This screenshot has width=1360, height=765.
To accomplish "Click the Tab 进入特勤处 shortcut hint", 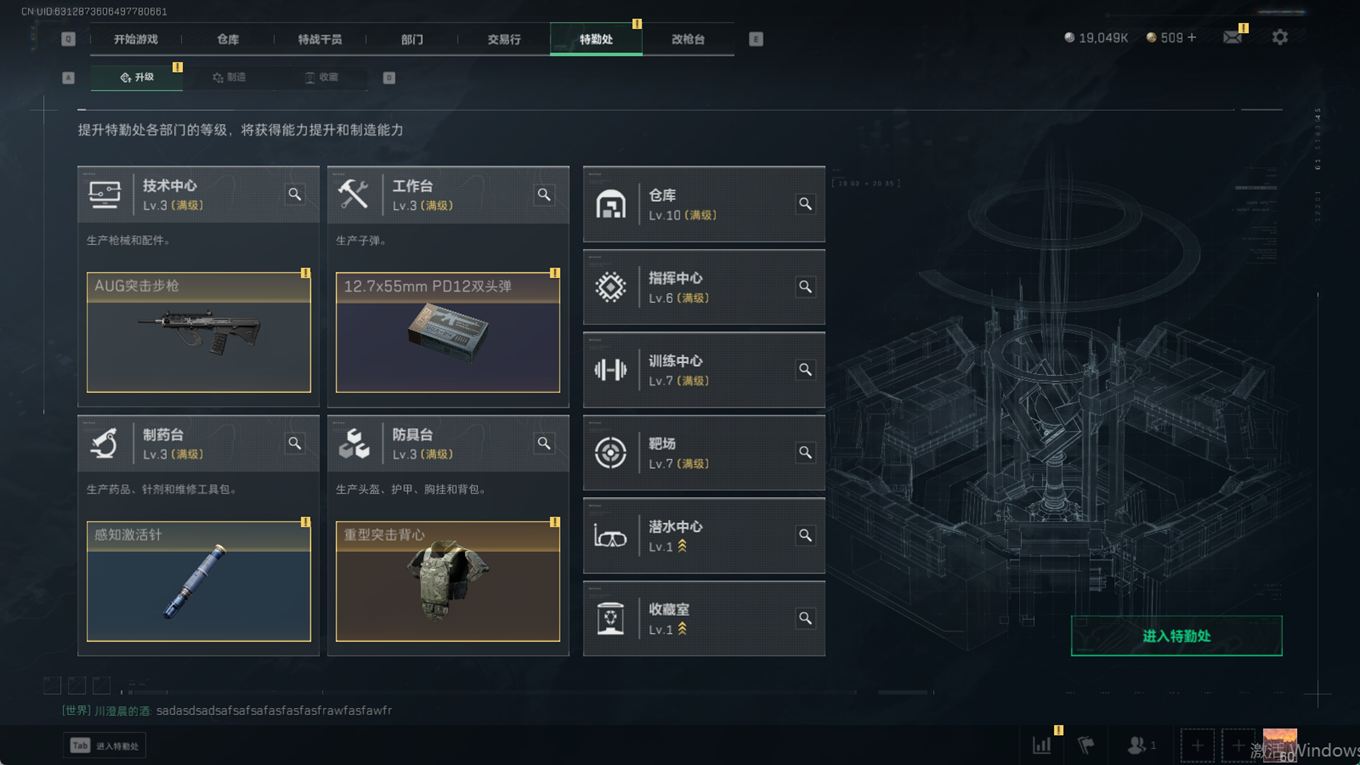I will tap(105, 745).
